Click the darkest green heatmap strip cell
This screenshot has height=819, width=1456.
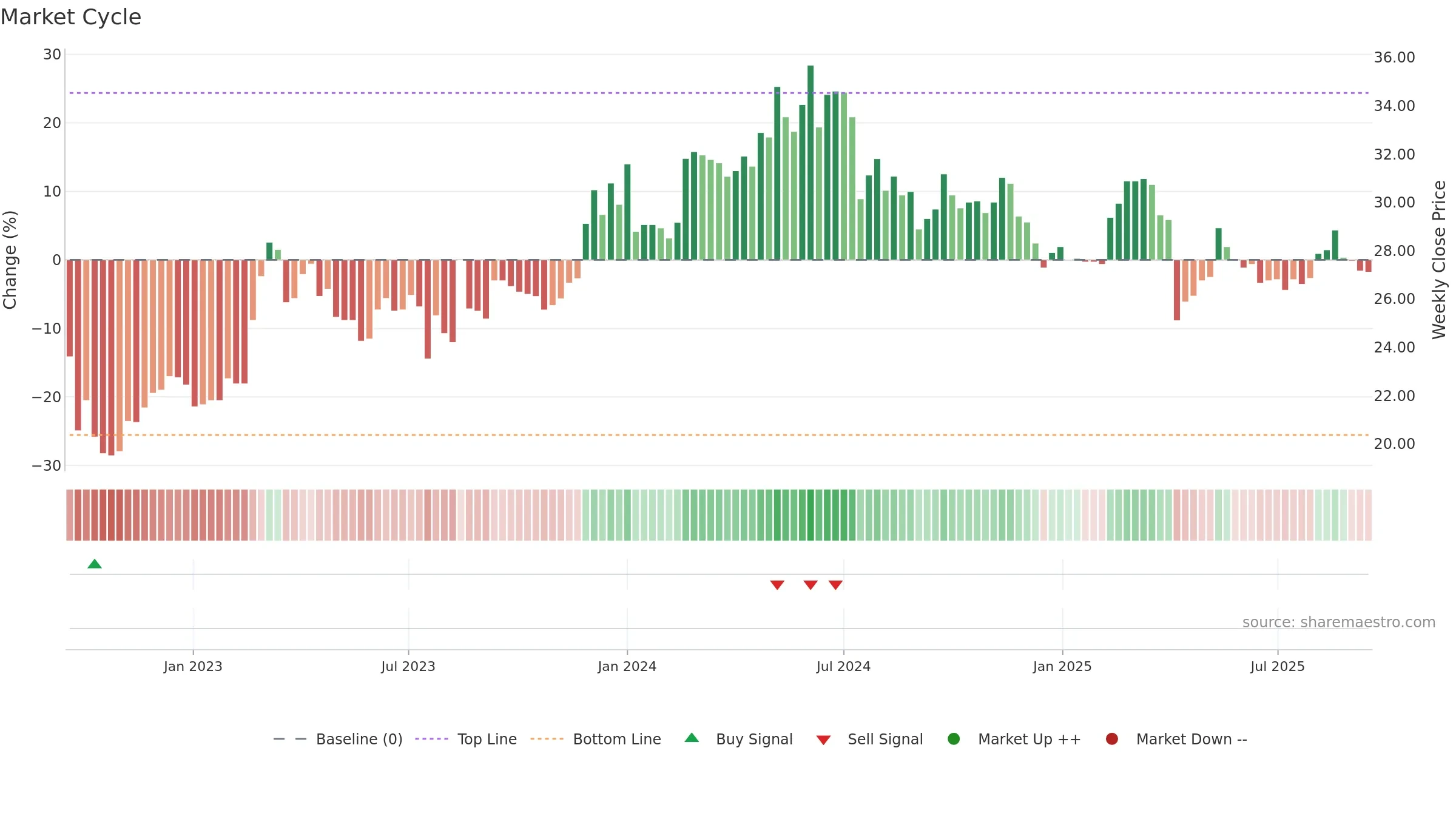[x=811, y=515]
